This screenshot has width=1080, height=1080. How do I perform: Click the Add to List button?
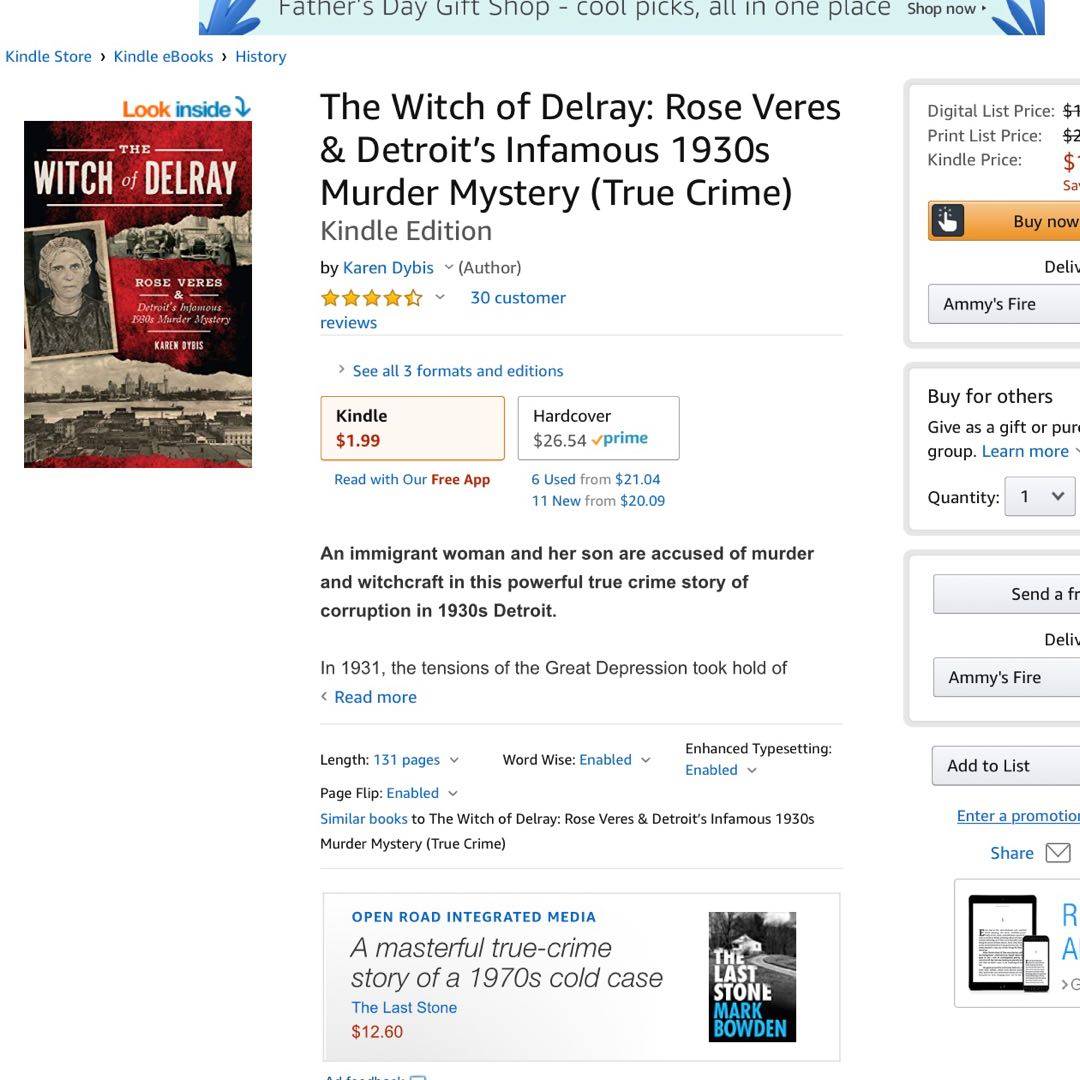[1006, 766]
